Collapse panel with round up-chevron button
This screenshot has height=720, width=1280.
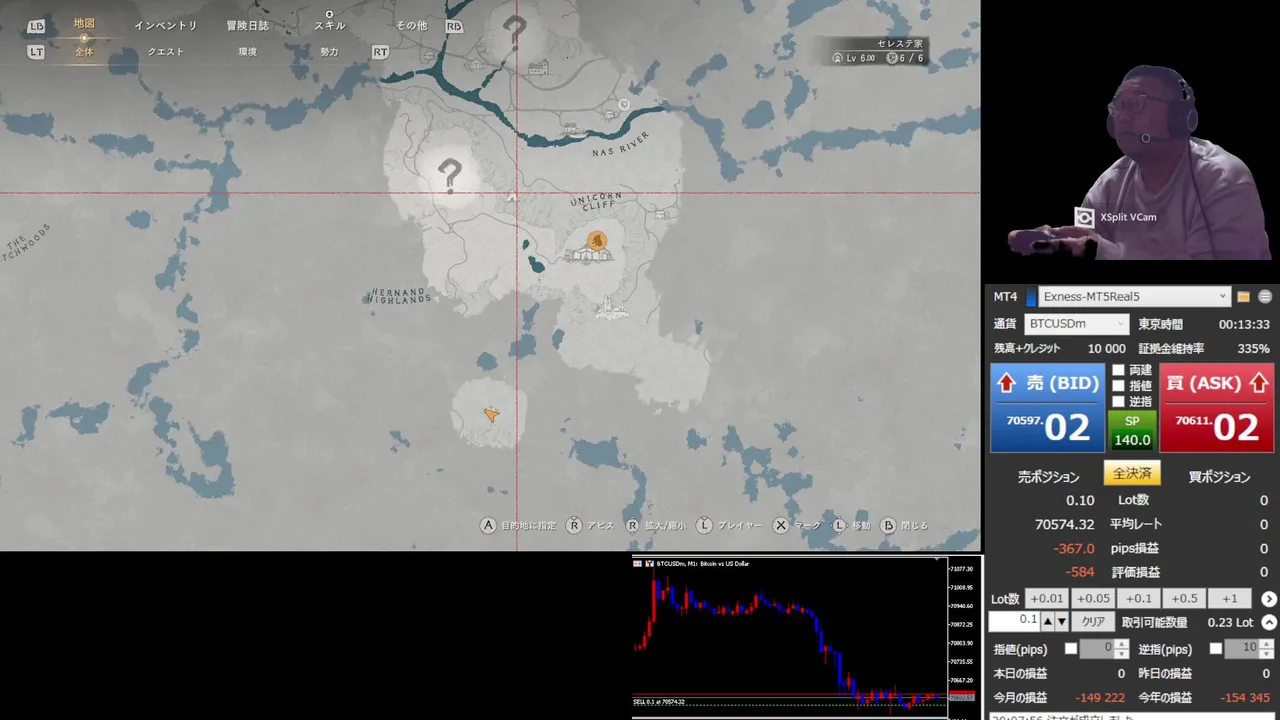pyautogui.click(x=1269, y=622)
